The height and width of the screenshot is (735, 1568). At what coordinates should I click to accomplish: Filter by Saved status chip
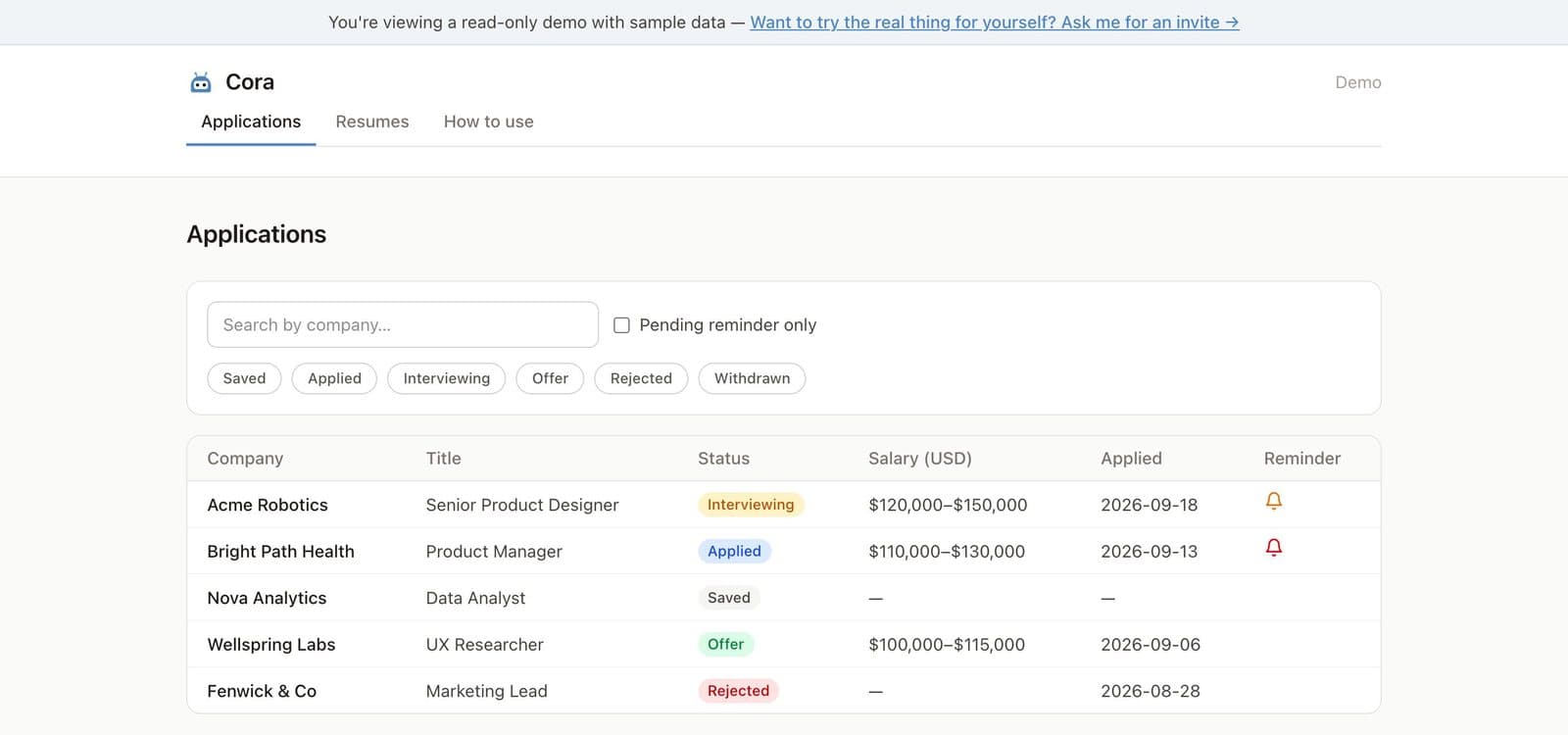click(244, 378)
